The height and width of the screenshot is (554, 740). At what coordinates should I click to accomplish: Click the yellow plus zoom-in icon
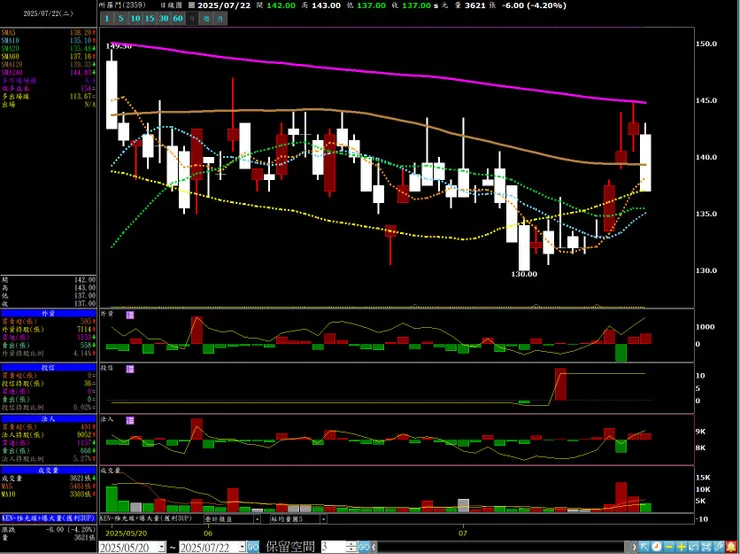(x=681, y=547)
